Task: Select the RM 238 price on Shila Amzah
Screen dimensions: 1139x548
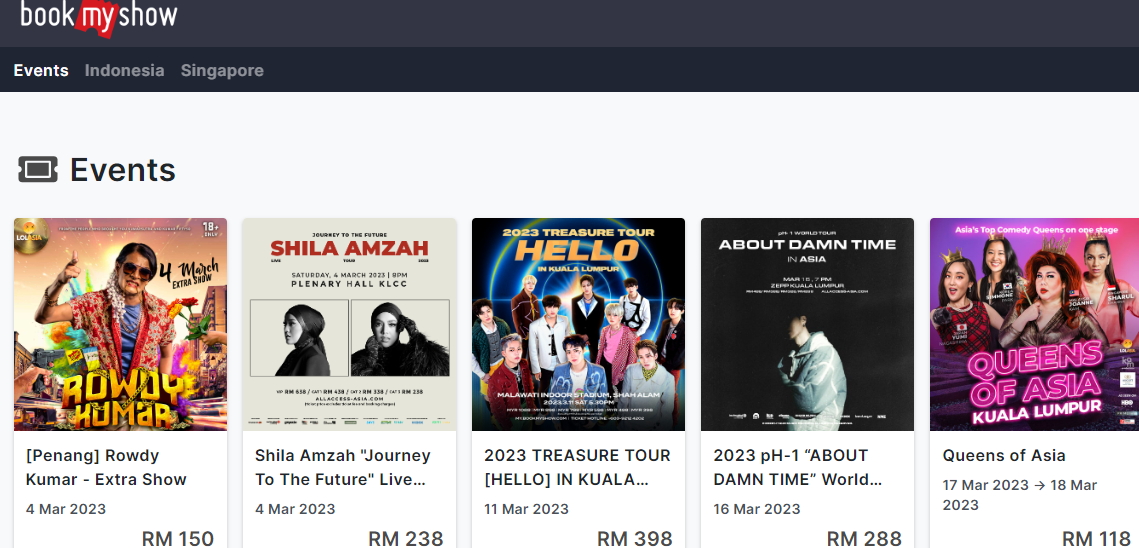Action: point(405,539)
